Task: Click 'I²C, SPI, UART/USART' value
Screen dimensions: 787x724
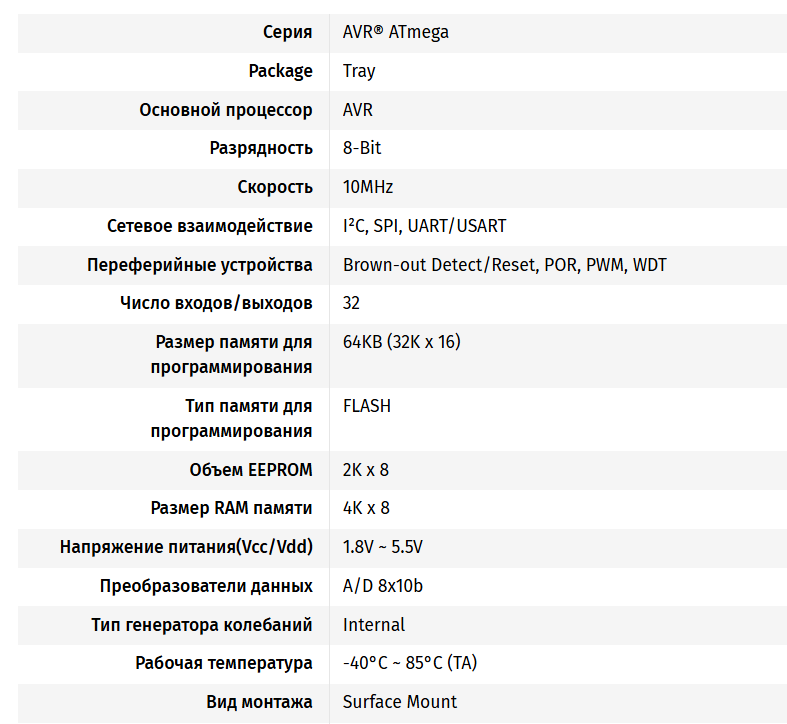Action: click(425, 226)
